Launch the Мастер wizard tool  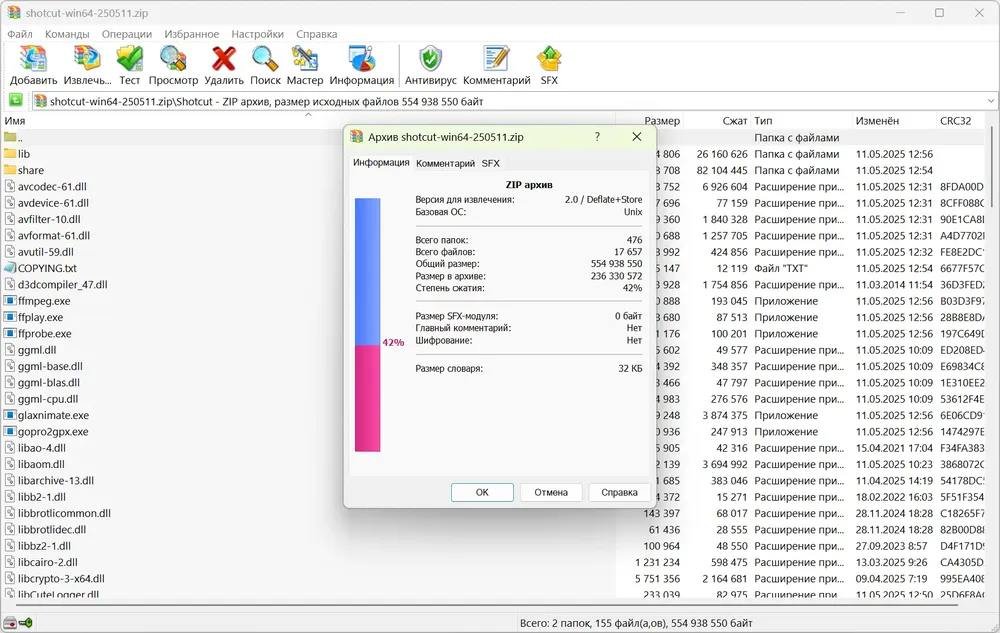305,59
